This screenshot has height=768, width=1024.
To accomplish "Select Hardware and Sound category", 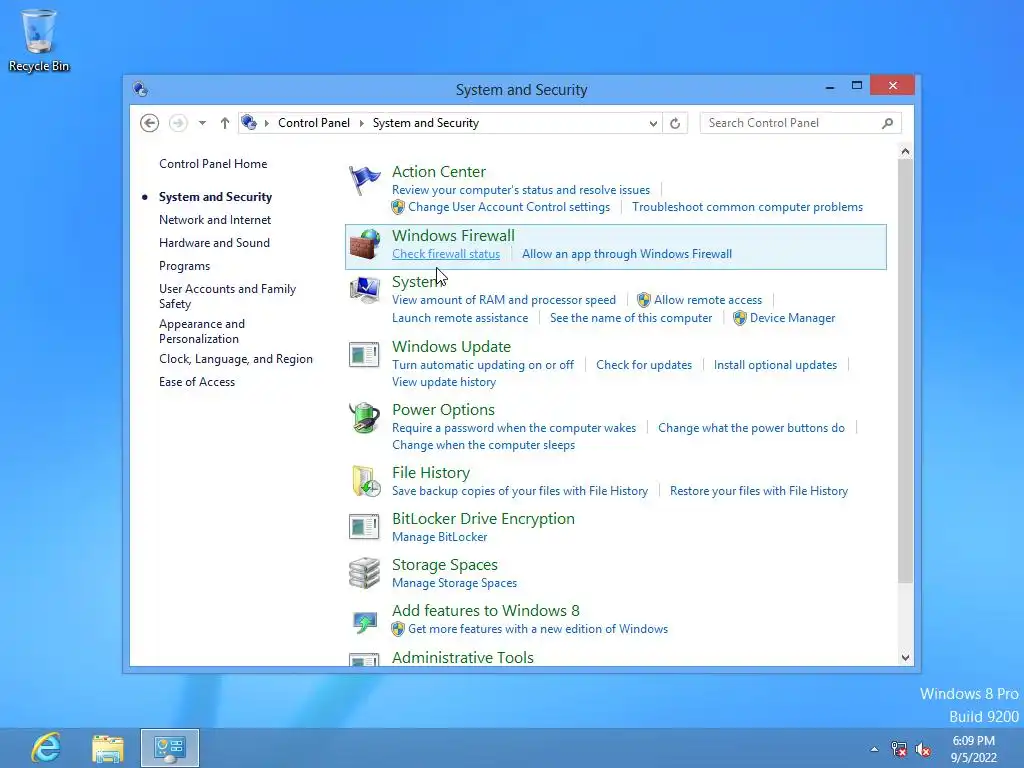I will coord(214,243).
